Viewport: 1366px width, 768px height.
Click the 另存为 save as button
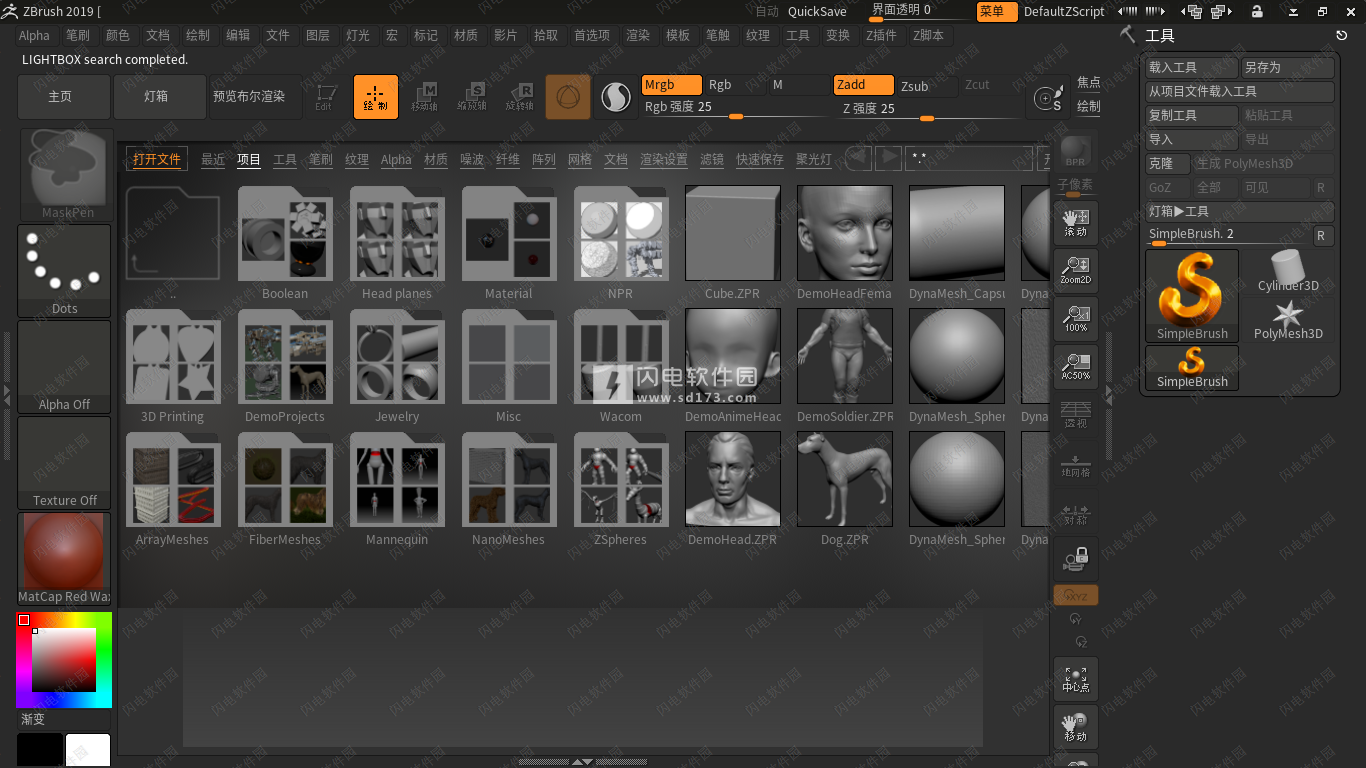tap(1287, 68)
